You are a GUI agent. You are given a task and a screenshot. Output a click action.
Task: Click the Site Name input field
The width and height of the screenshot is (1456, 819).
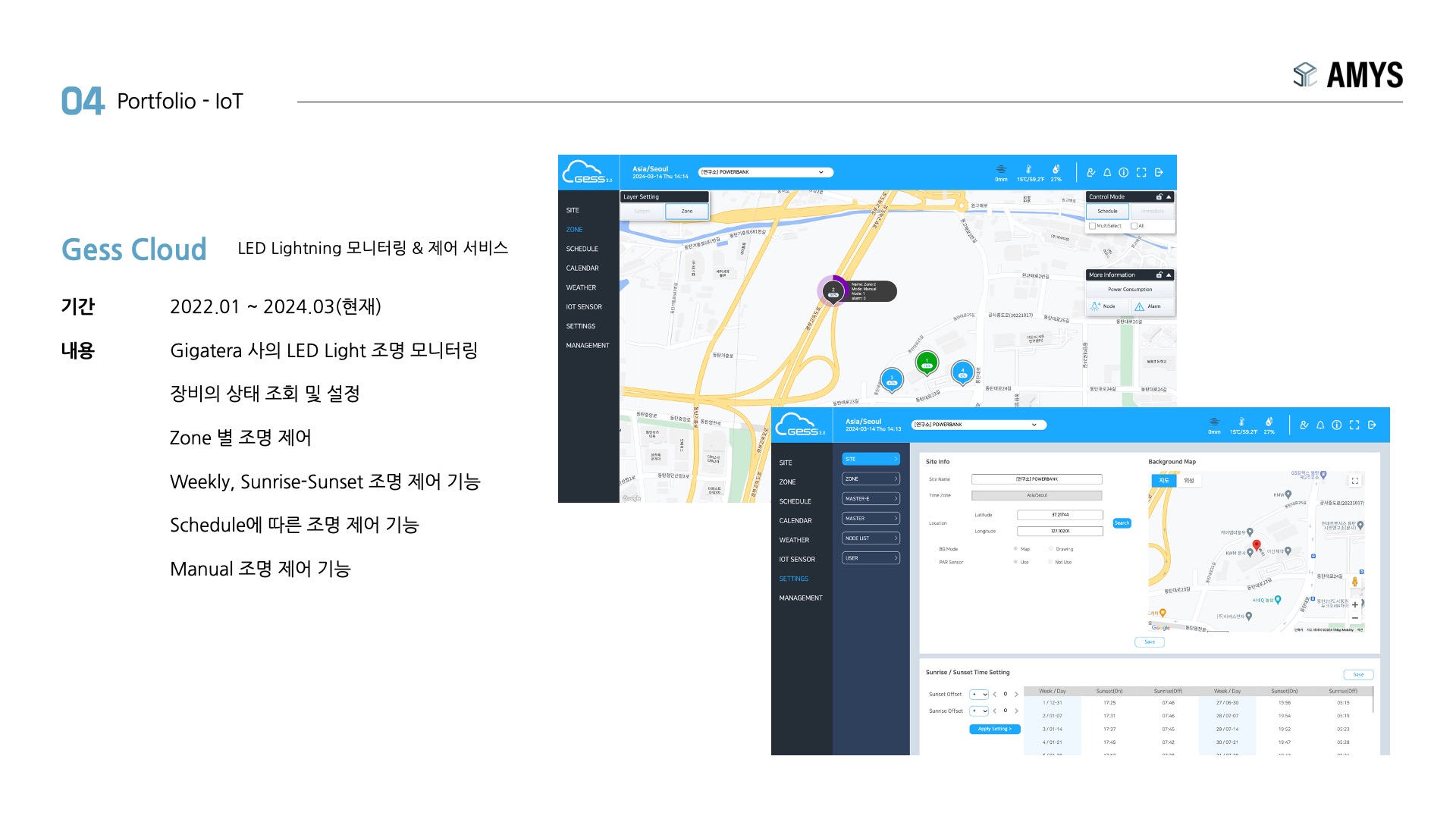coord(1037,479)
